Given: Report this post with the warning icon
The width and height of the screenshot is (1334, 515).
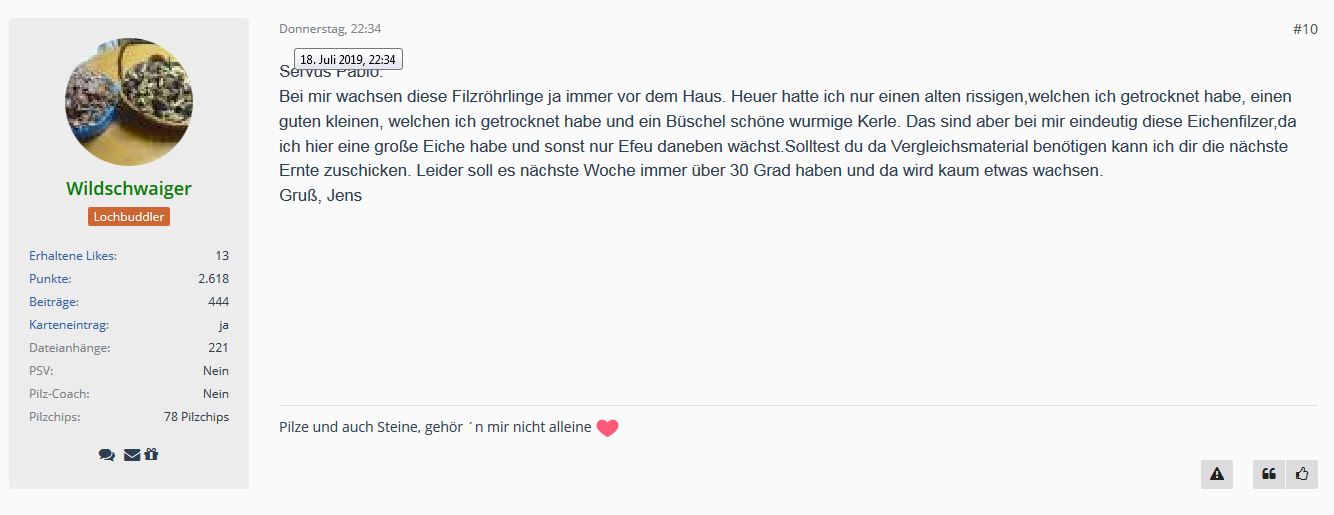Looking at the screenshot, I should click(1217, 474).
